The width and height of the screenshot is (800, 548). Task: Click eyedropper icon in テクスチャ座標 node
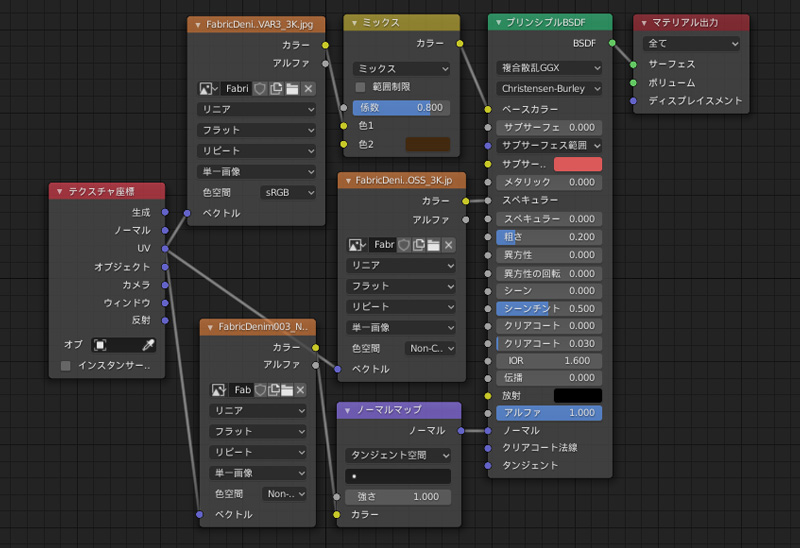click(x=149, y=344)
